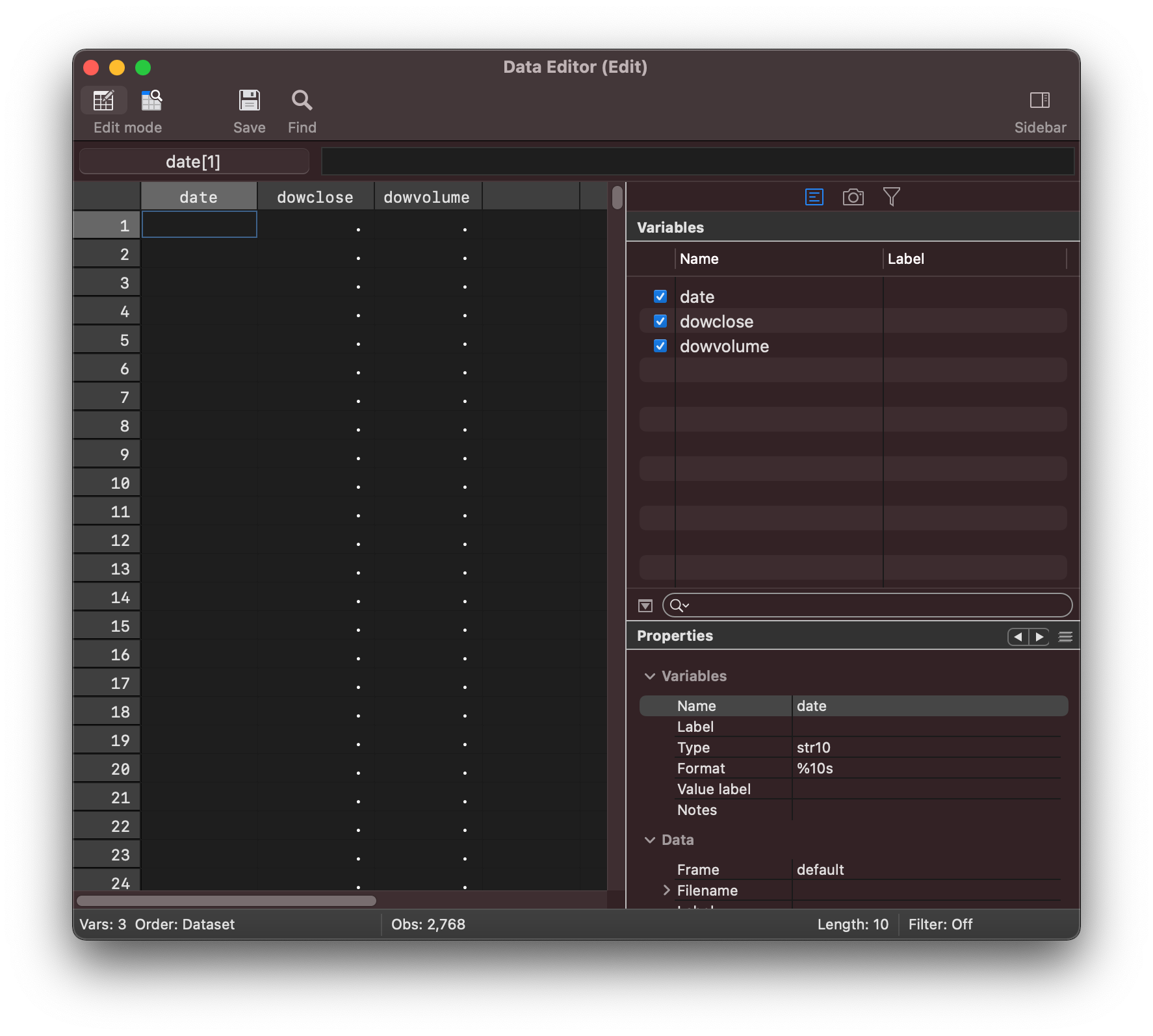Click Order: Dataset in status bar
The image size is (1153, 1036).
click(185, 924)
